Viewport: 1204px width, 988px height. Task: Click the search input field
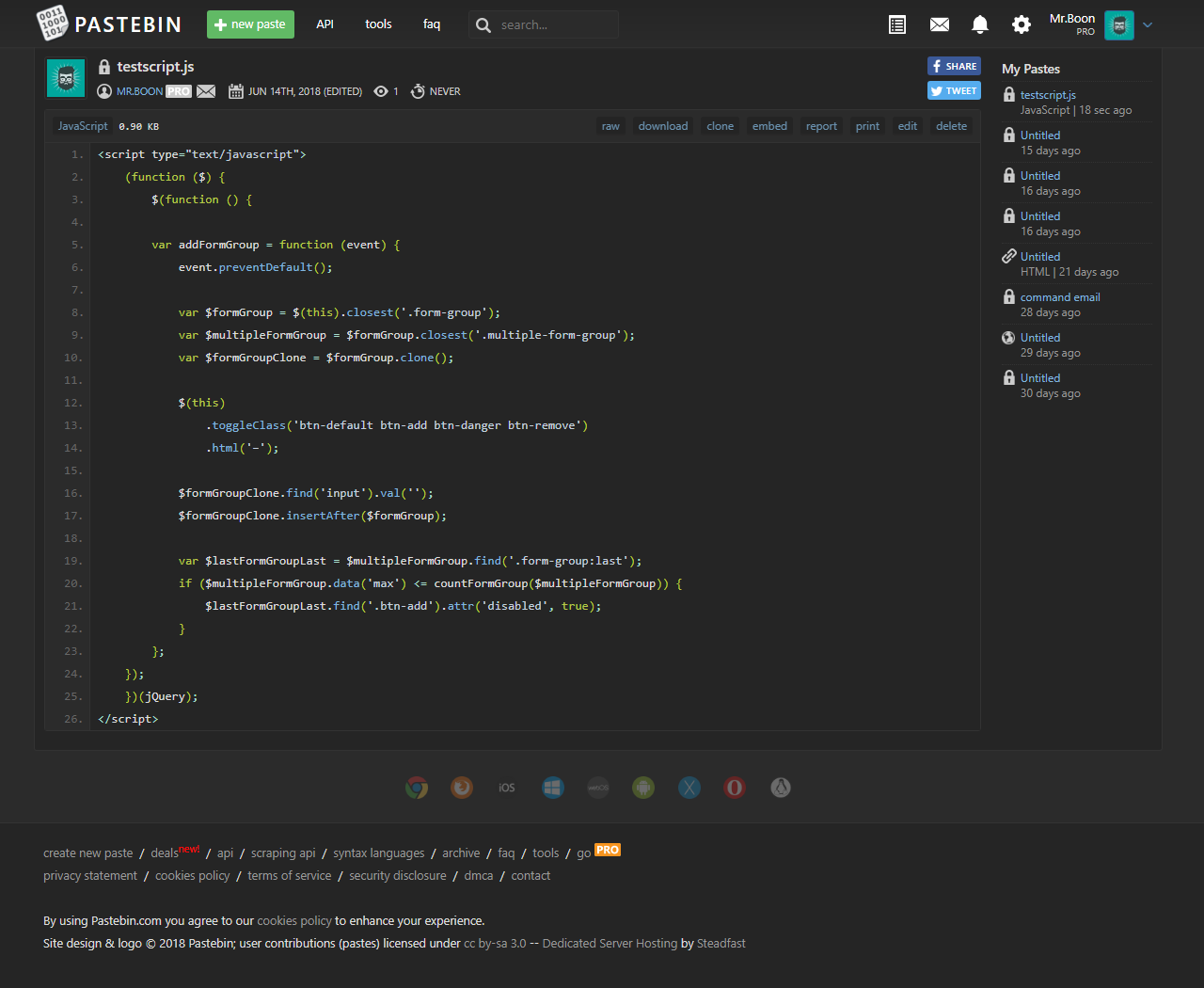pos(555,24)
